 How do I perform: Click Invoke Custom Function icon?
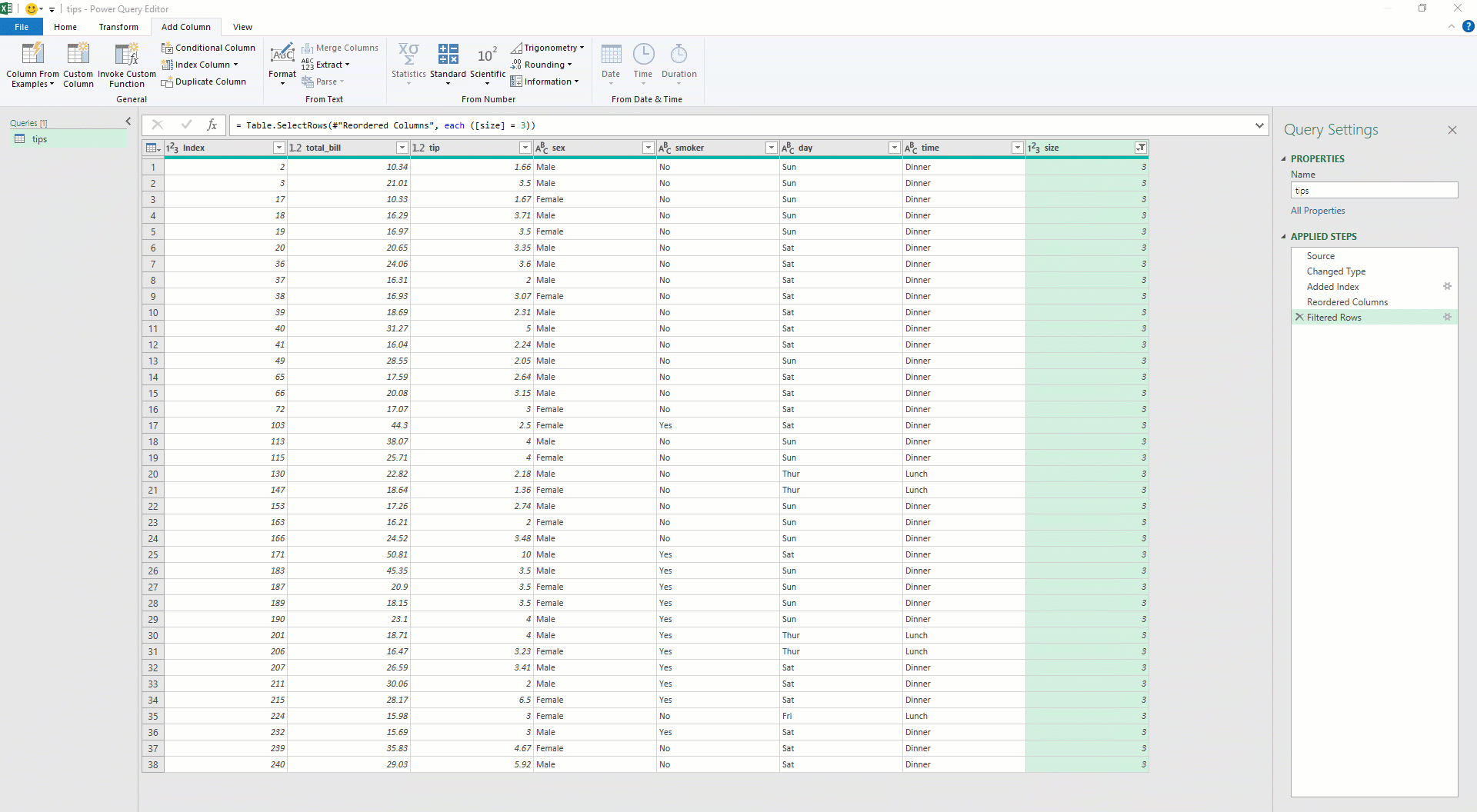click(126, 55)
